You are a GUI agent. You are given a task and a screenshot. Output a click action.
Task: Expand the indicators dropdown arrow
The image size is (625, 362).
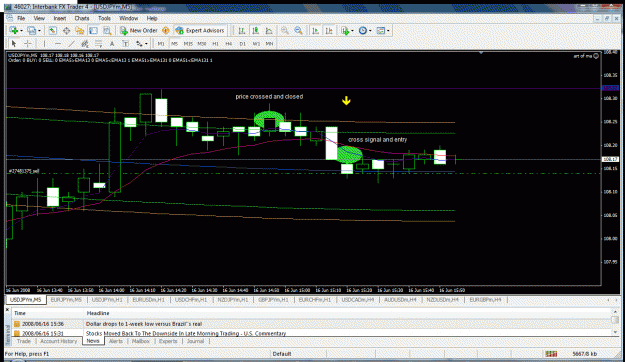coord(352,31)
